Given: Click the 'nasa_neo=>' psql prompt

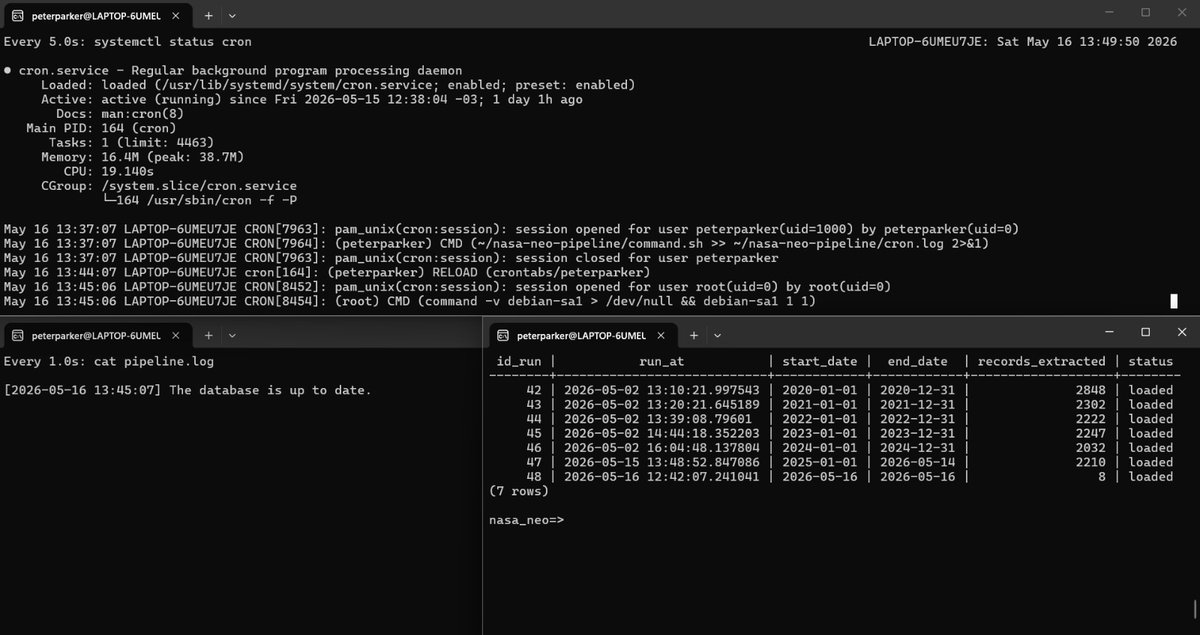Looking at the screenshot, I should tap(527, 520).
